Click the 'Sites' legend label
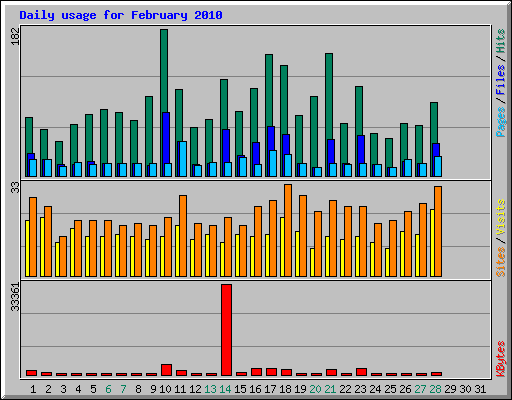Viewport: 512px width, 400px height. pyautogui.click(x=500, y=262)
